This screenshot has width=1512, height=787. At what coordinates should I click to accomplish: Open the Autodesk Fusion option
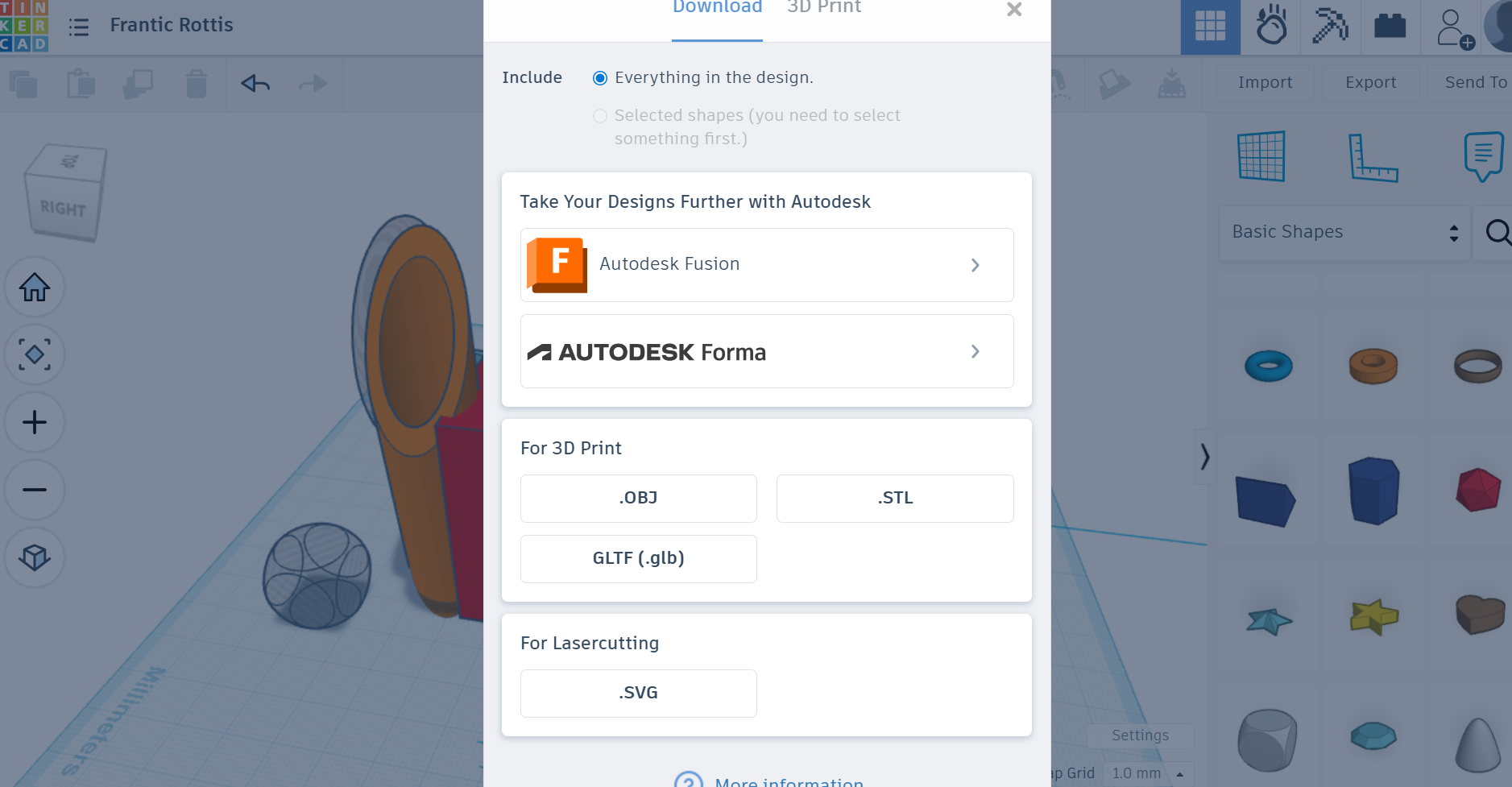click(x=766, y=265)
